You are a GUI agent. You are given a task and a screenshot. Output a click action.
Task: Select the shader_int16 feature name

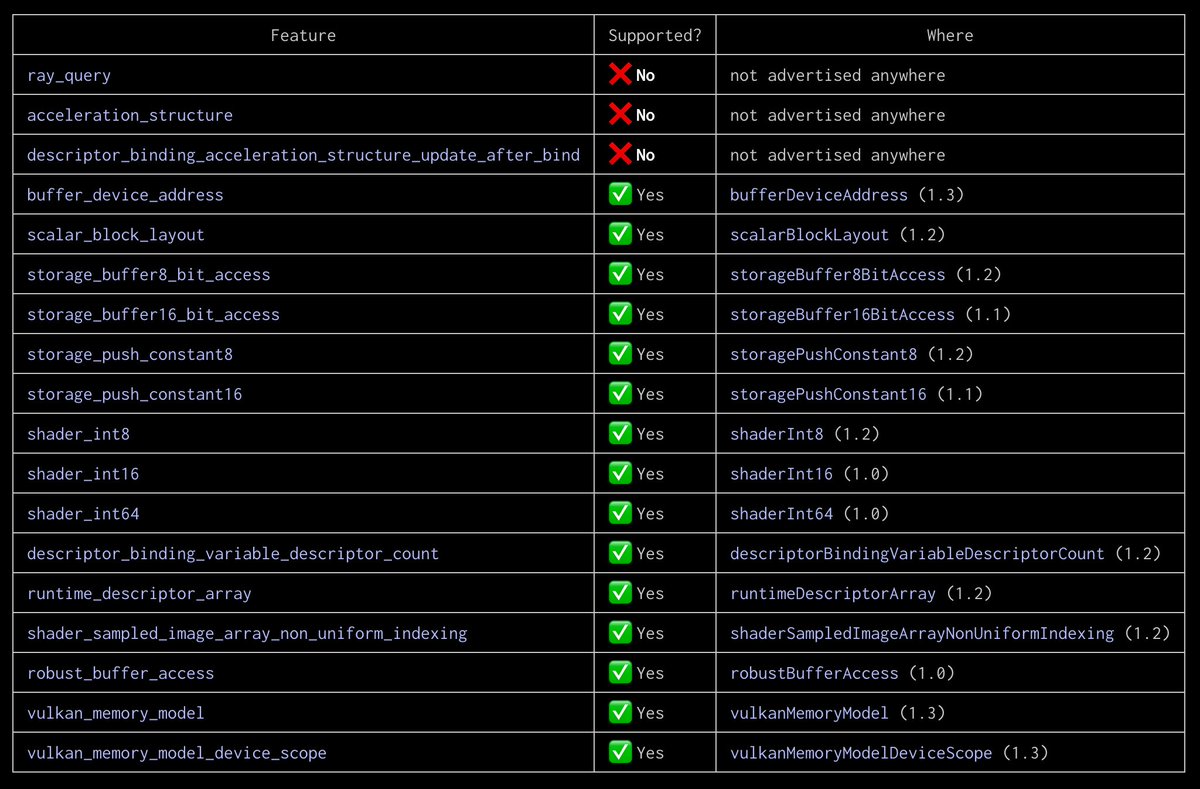(x=83, y=474)
